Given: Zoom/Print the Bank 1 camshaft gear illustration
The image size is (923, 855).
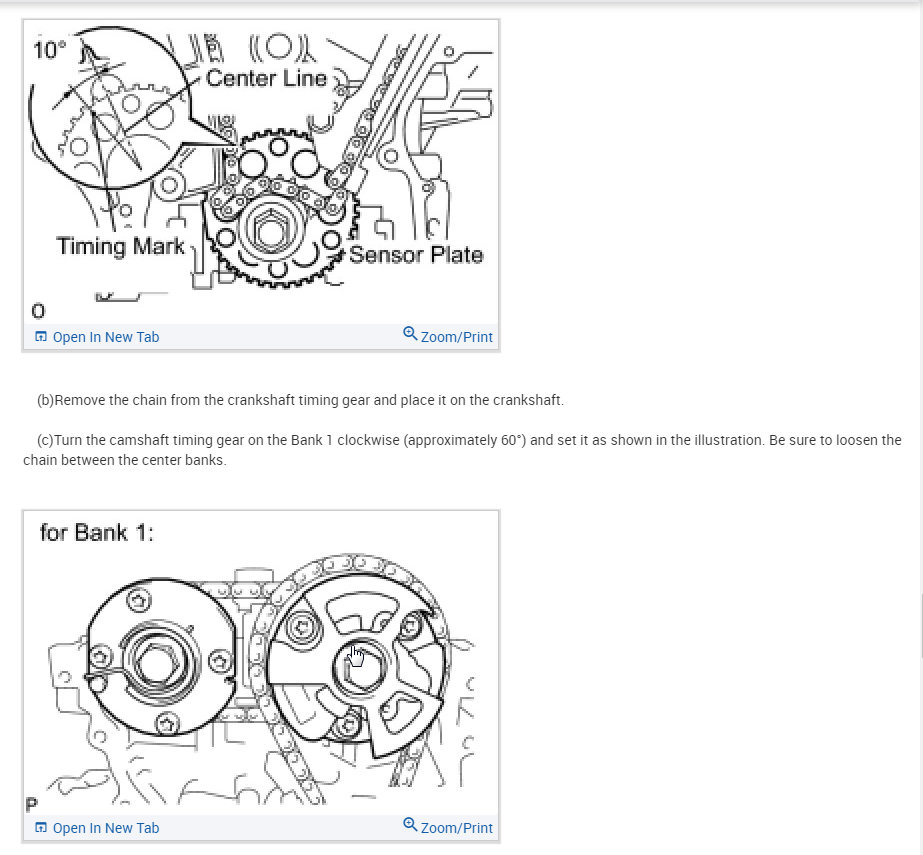Looking at the screenshot, I should tap(448, 827).
